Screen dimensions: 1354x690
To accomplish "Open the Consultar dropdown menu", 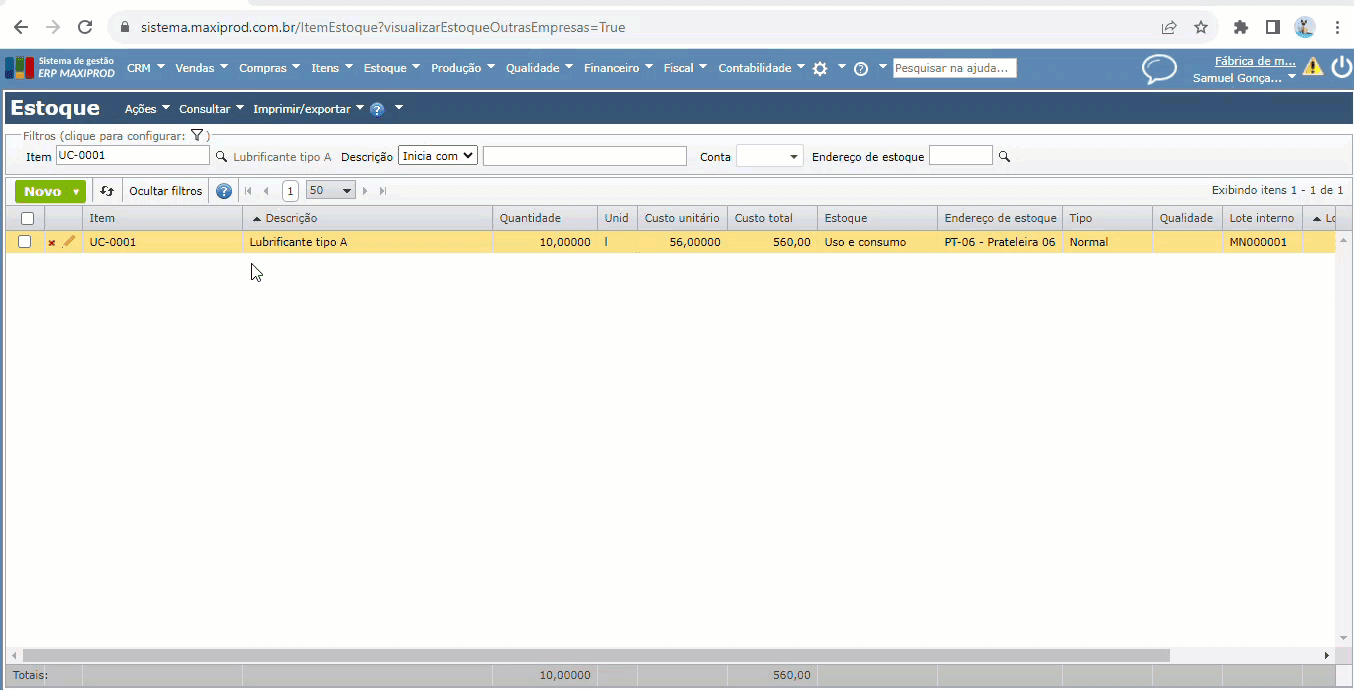I will coord(212,109).
